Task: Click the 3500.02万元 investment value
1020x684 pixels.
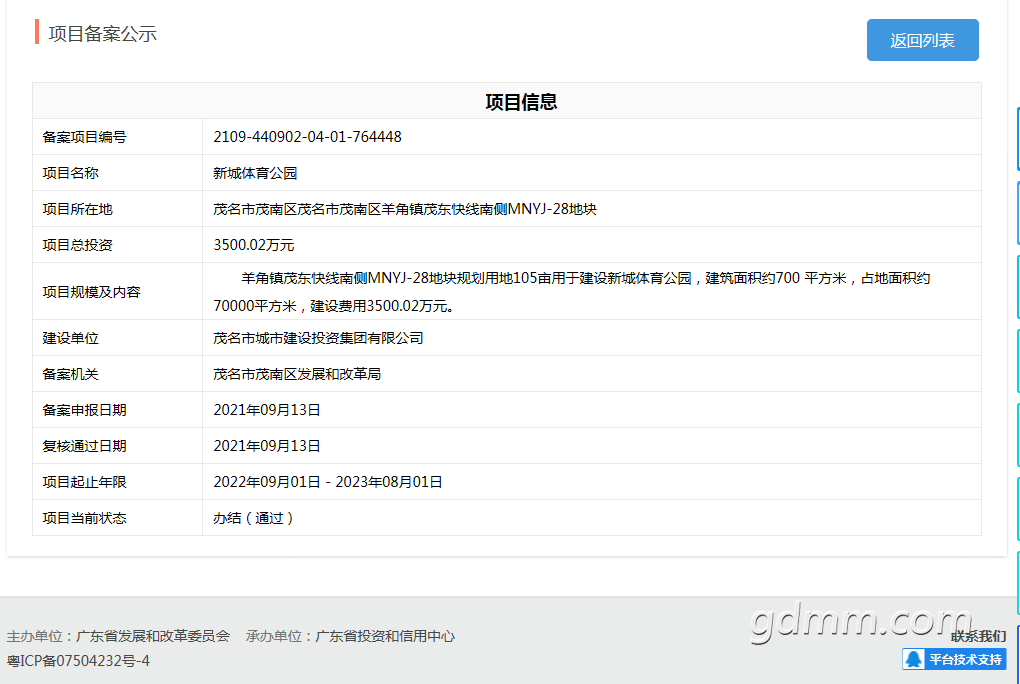Action: [254, 245]
